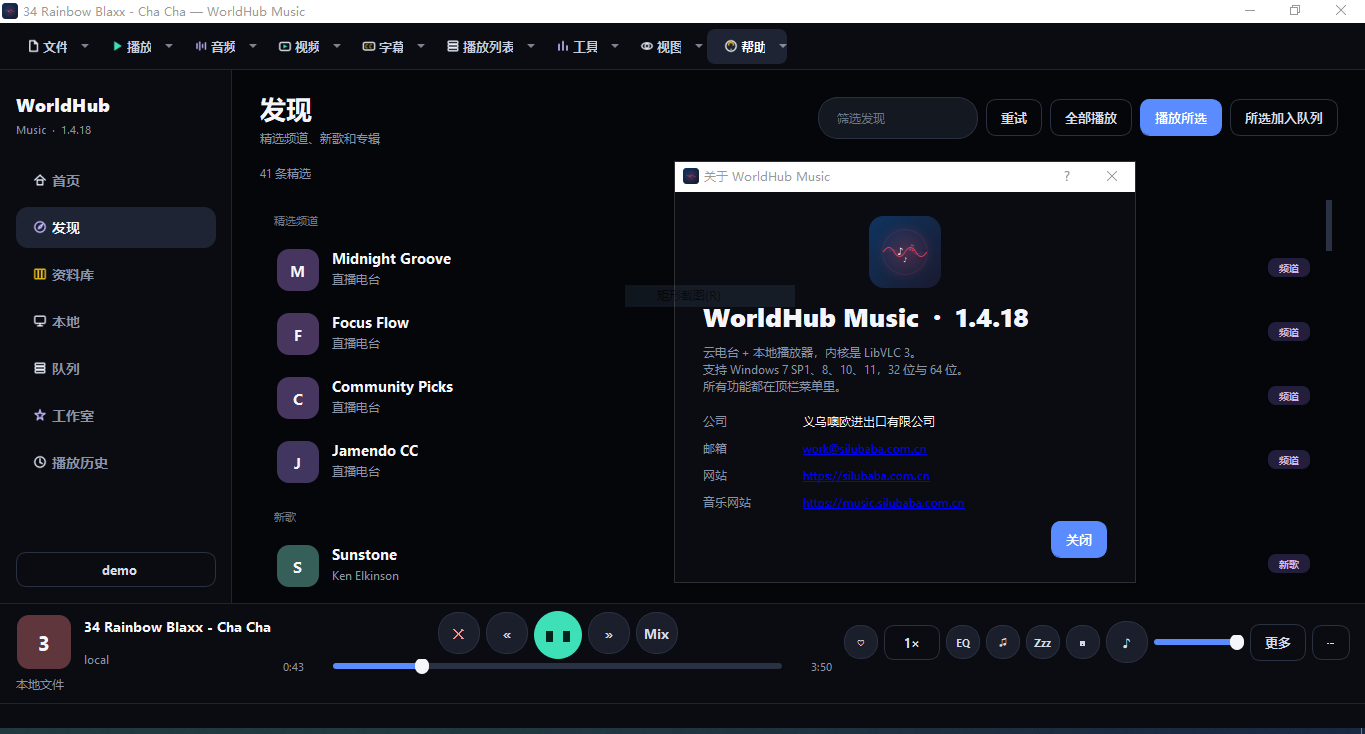The image size is (1365, 734).
Task: Open the 更多 options in player bar
Action: point(1278,642)
